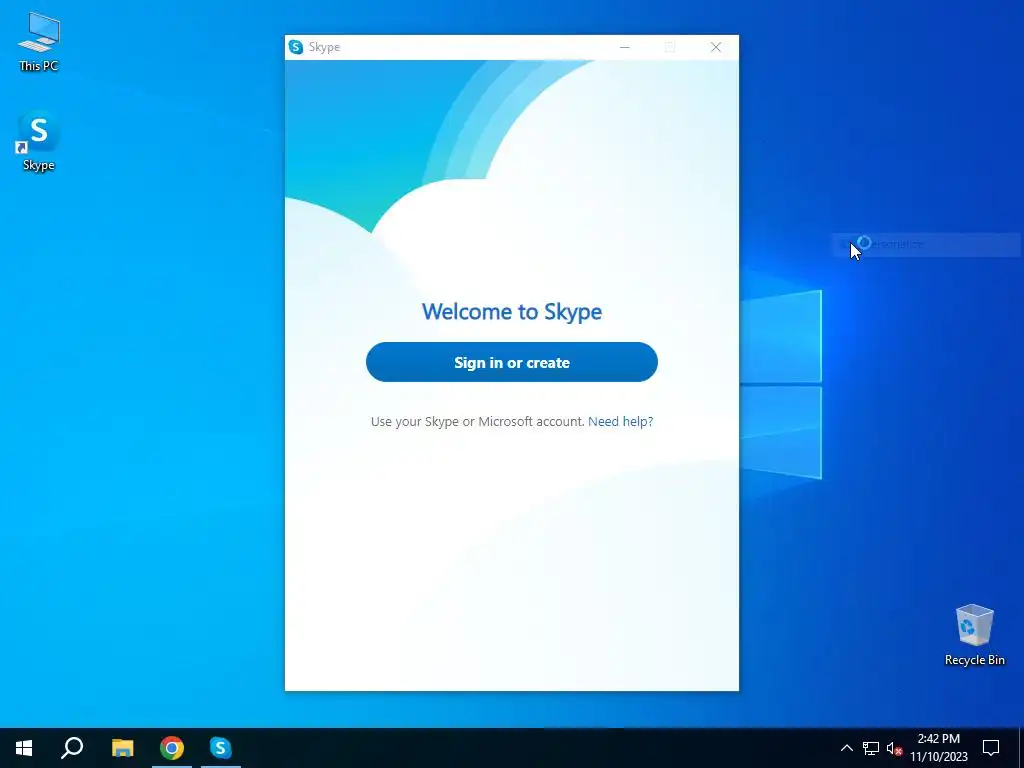Select the Skype desktop shortcut

[x=39, y=141]
